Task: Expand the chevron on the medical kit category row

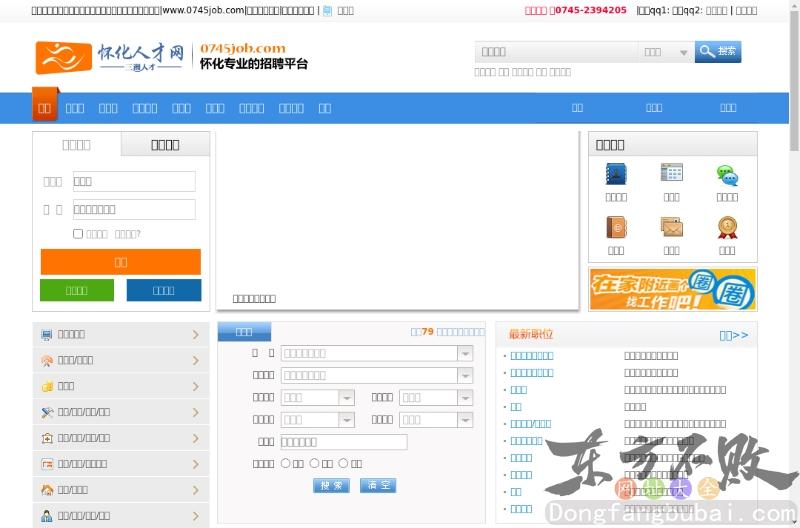Action: pos(195,438)
